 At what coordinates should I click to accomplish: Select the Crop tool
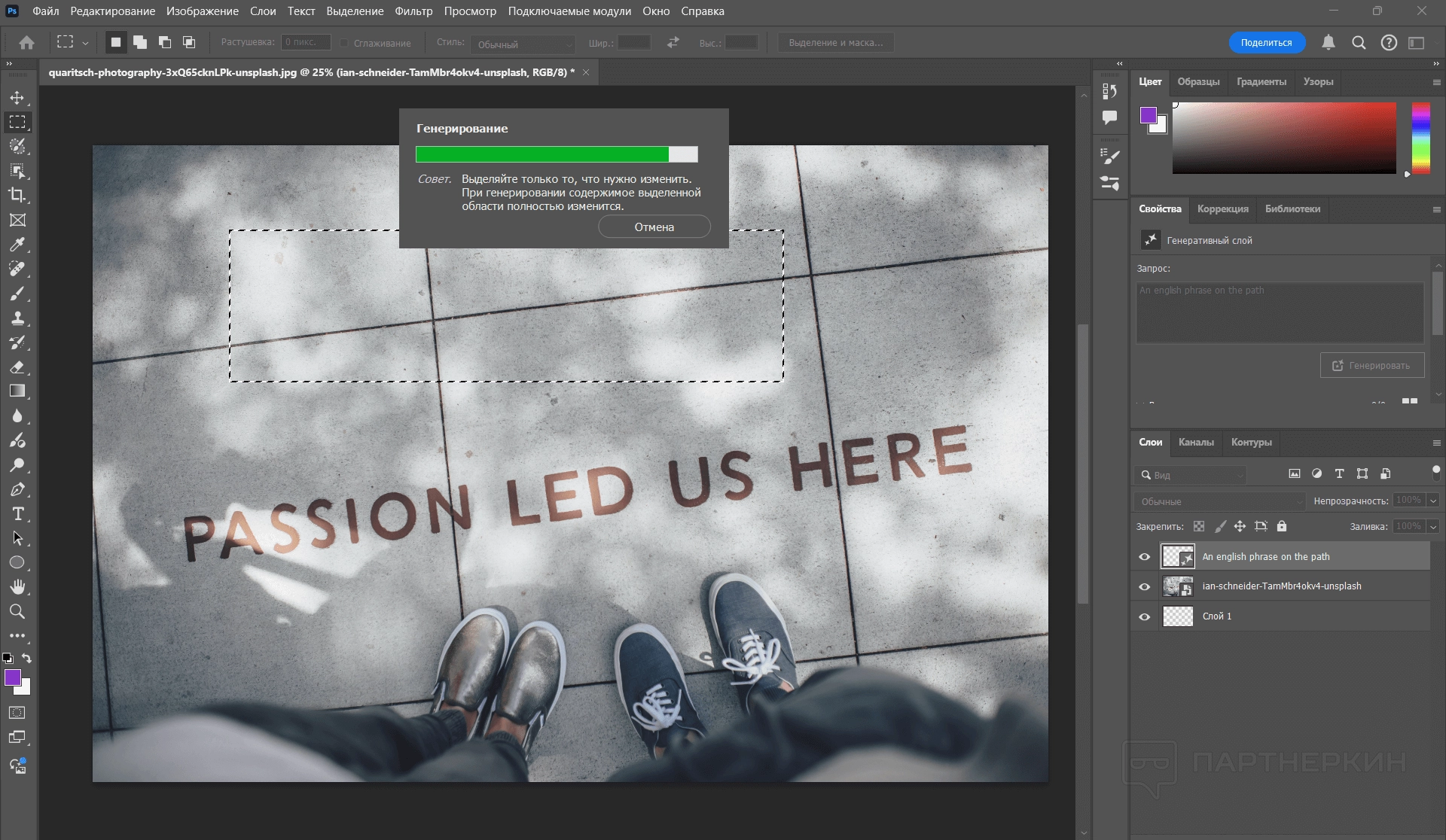click(x=17, y=195)
